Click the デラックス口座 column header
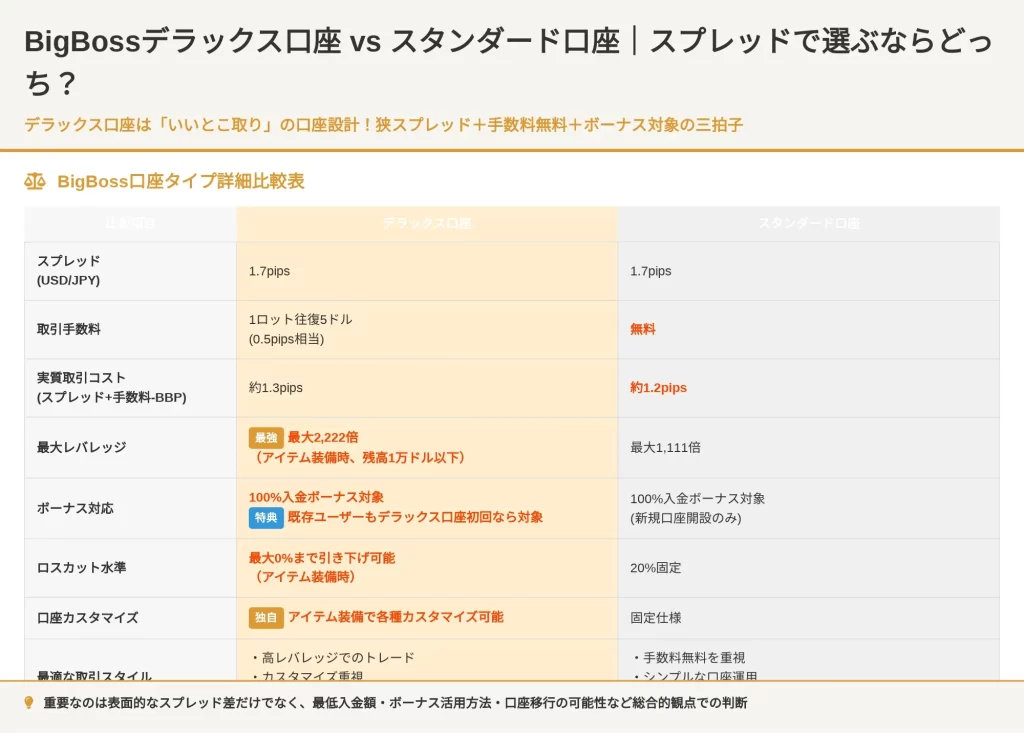 pos(427,223)
